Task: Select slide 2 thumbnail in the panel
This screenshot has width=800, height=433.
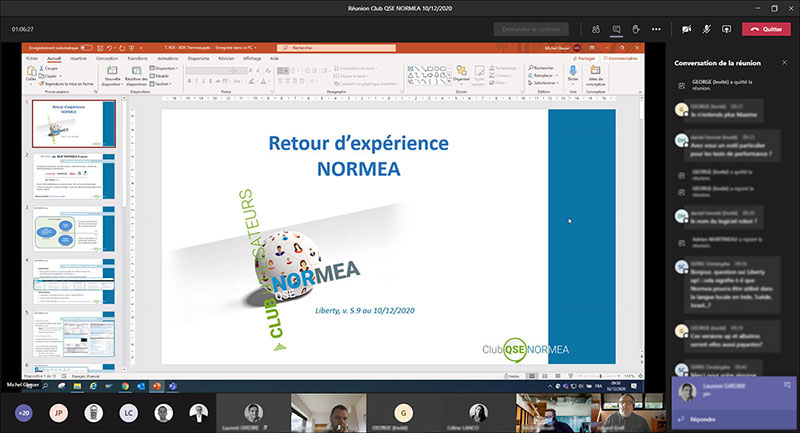Action: [74, 176]
